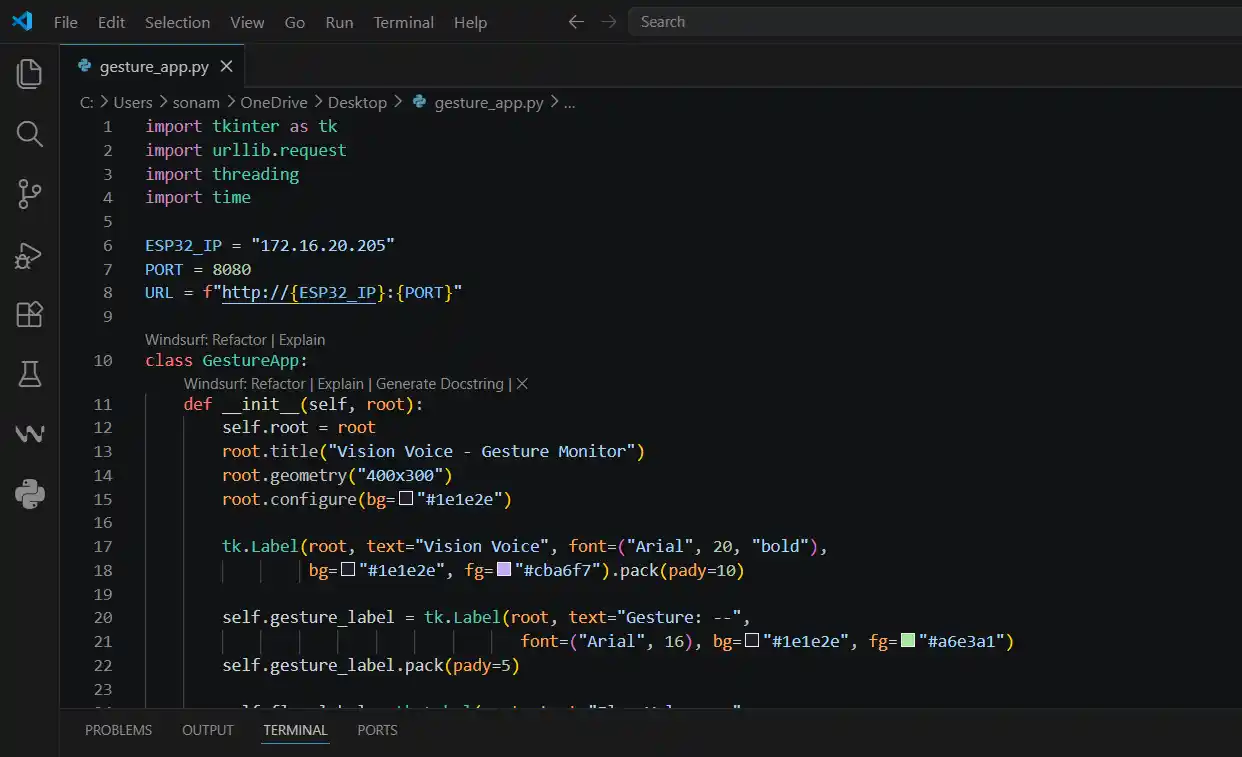The width and height of the screenshot is (1242, 757).
Task: Expand the 'Users' breadcrumb segment
Action: (133, 102)
